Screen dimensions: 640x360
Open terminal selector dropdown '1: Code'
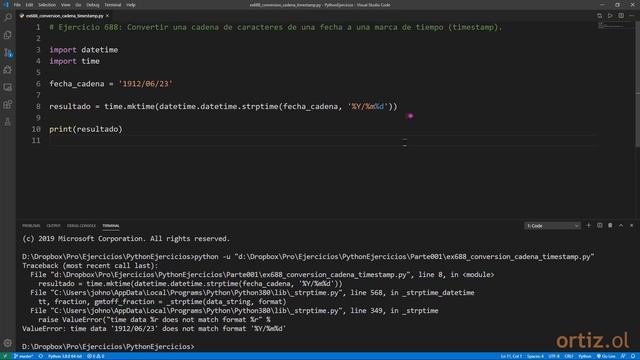552,226
